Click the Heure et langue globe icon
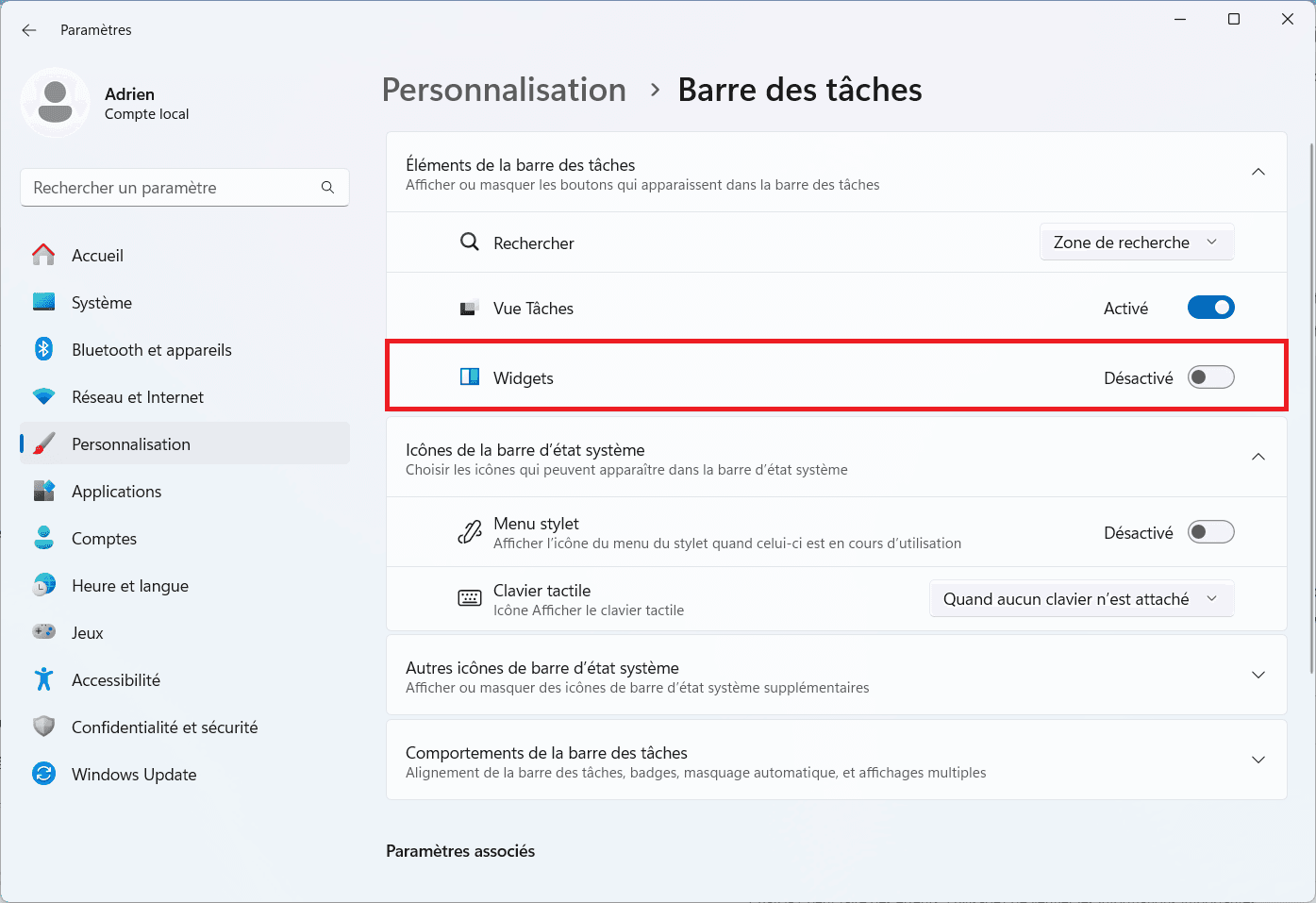Screen dimensions: 1316x903 [x=43, y=585]
